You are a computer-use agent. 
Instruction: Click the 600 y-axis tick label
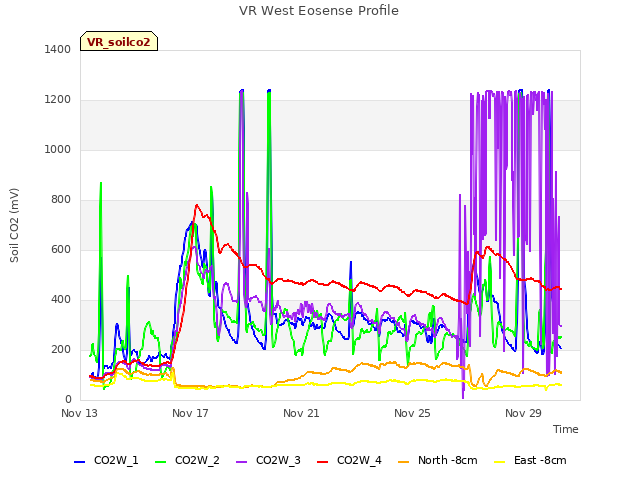pyautogui.click(x=61, y=249)
